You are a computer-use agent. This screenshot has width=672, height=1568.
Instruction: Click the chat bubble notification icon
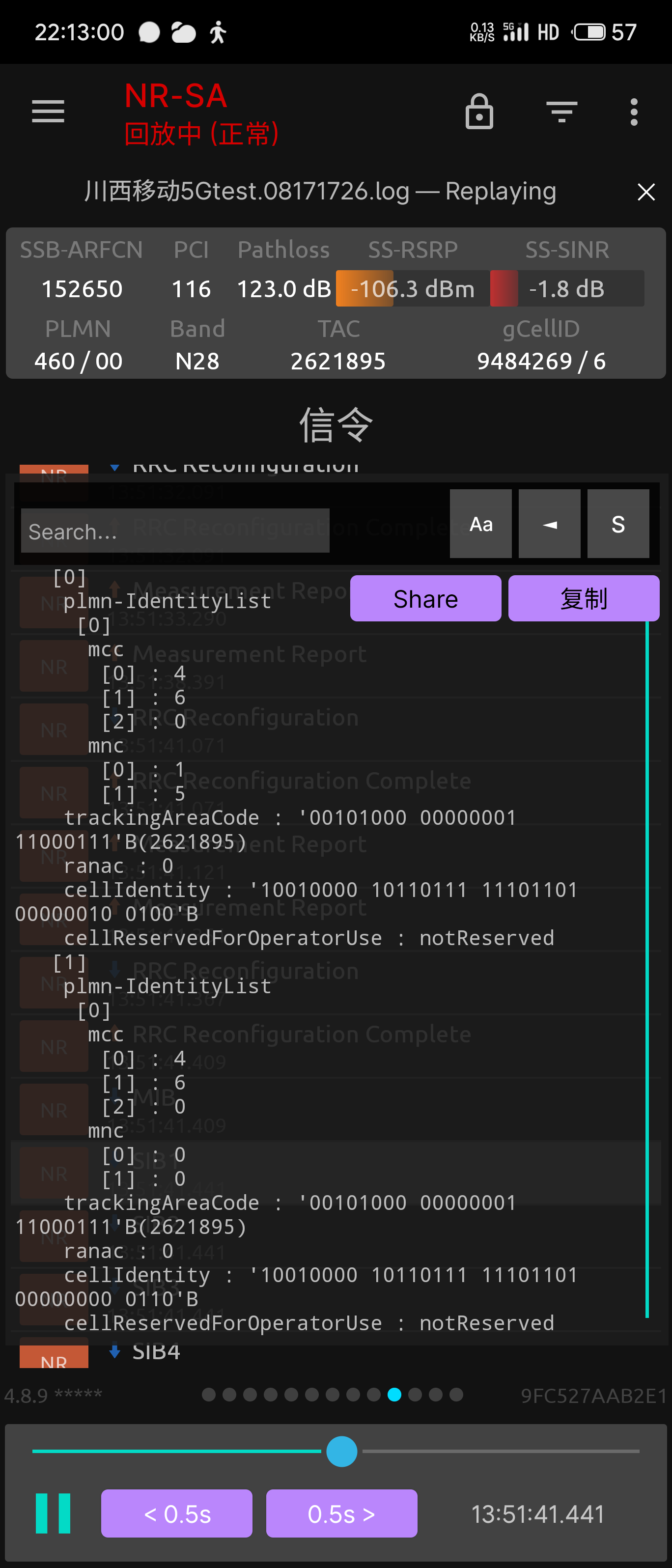(149, 31)
